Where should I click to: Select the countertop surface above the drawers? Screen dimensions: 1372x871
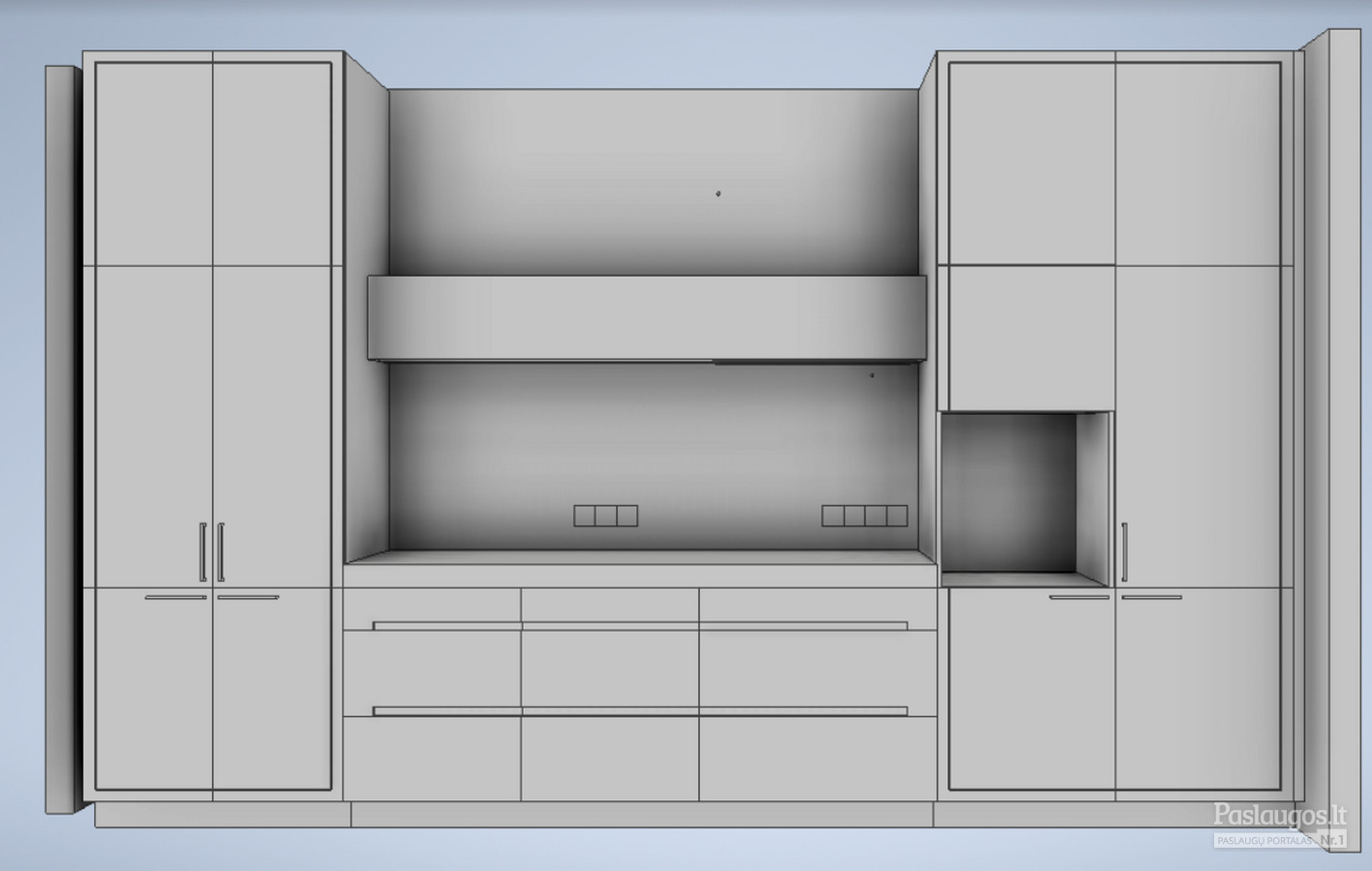[640, 556]
